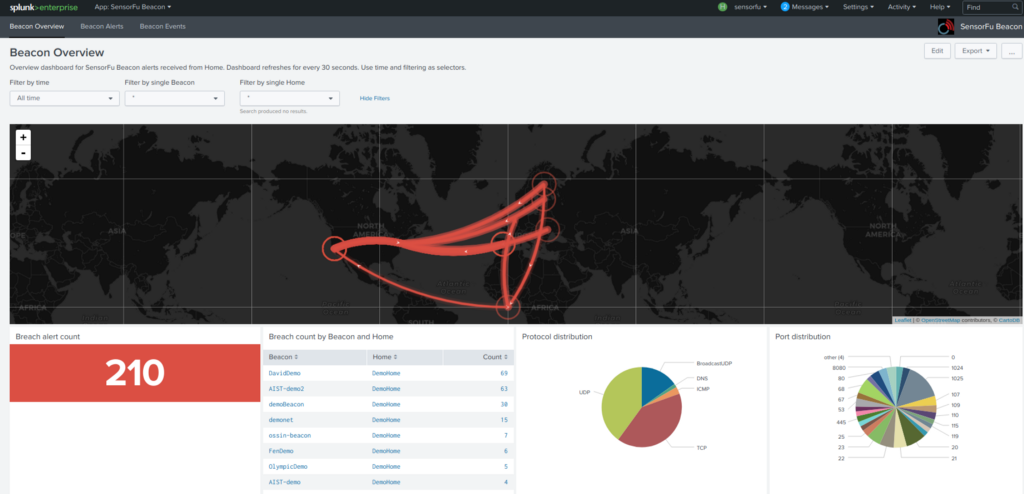Click the Splunk enterprise logo

click(x=42, y=7)
